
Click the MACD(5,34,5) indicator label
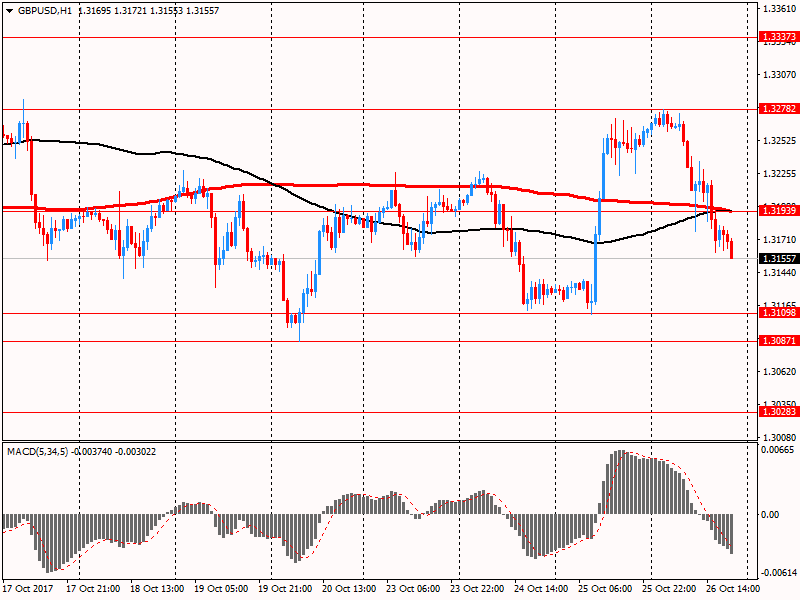tap(37, 452)
